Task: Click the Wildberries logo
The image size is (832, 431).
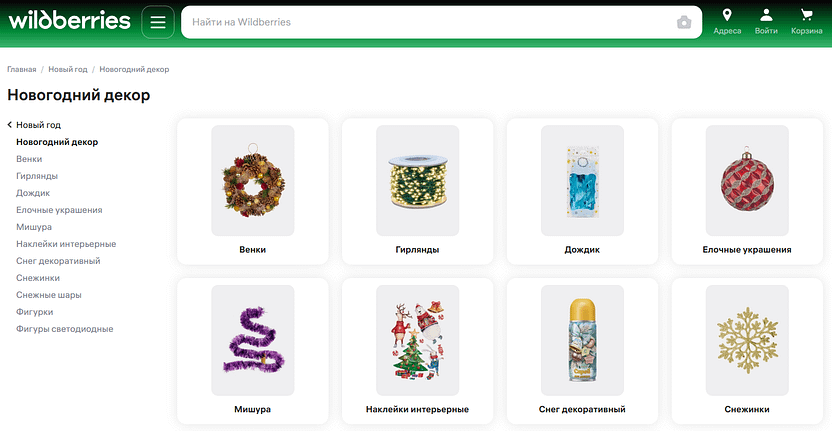Action: point(70,21)
